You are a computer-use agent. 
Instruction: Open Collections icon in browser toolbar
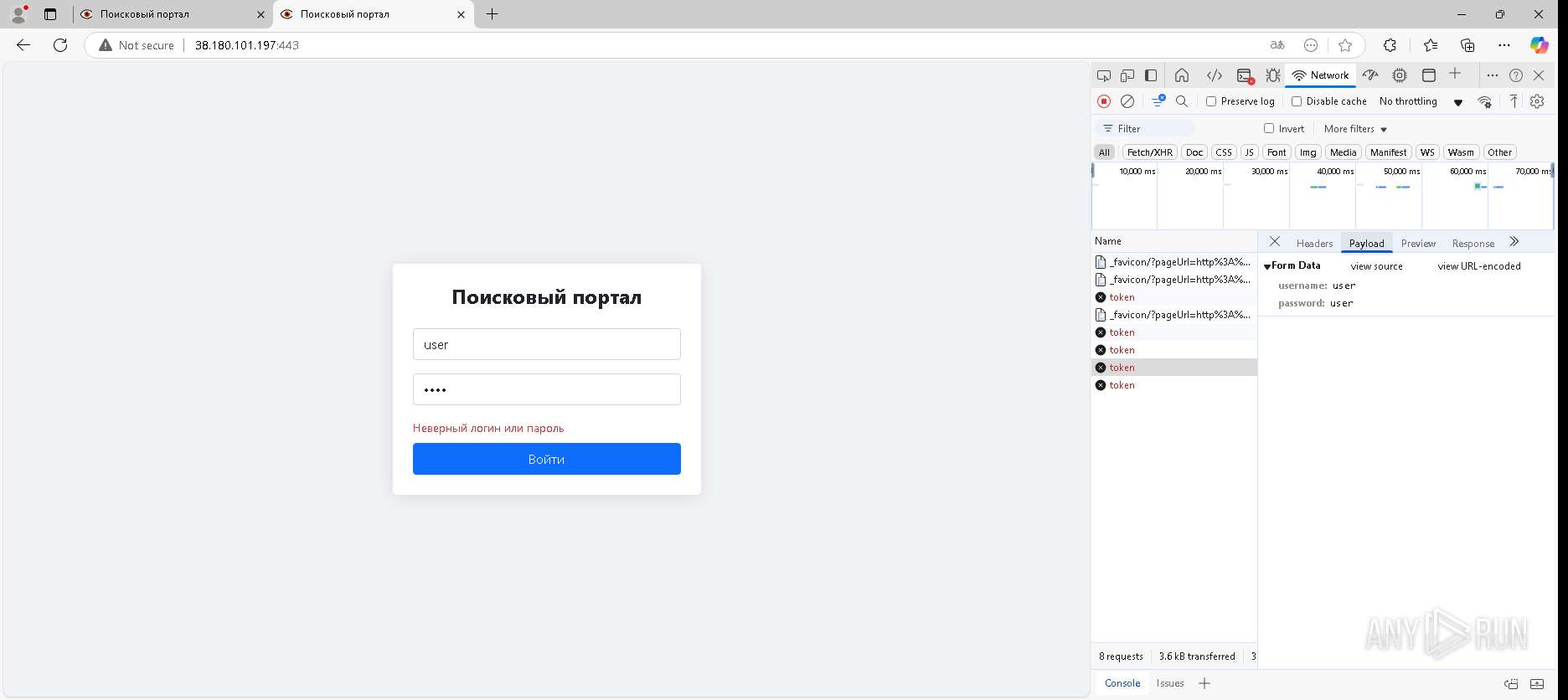click(1467, 45)
